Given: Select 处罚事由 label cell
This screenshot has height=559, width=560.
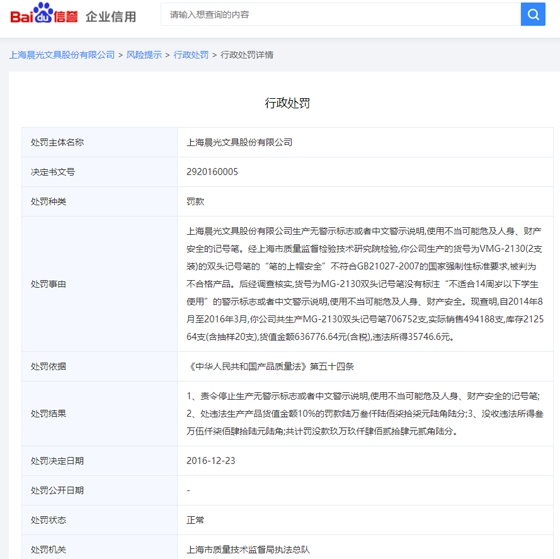Looking at the screenshot, I should [100, 284].
